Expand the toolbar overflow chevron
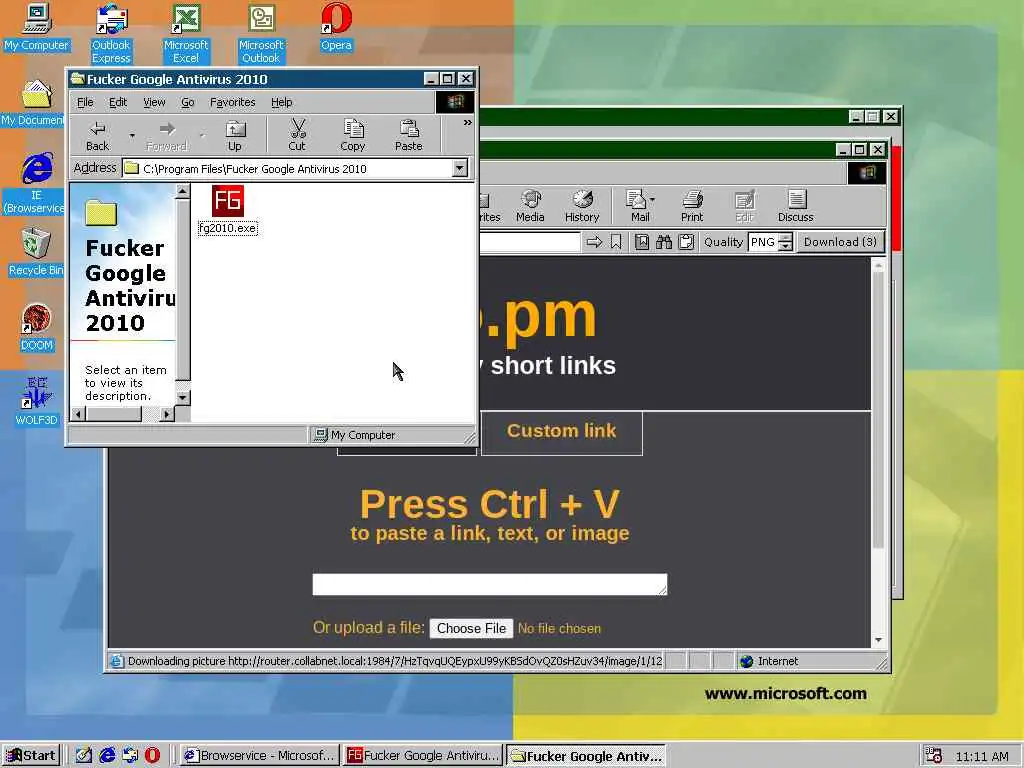1024x768 pixels. coord(468,123)
